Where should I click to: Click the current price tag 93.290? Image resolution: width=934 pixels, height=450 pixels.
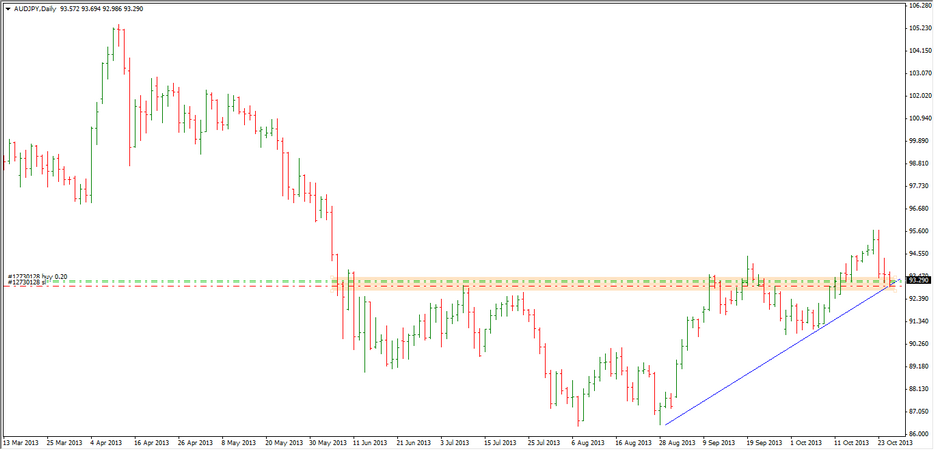coord(919,280)
